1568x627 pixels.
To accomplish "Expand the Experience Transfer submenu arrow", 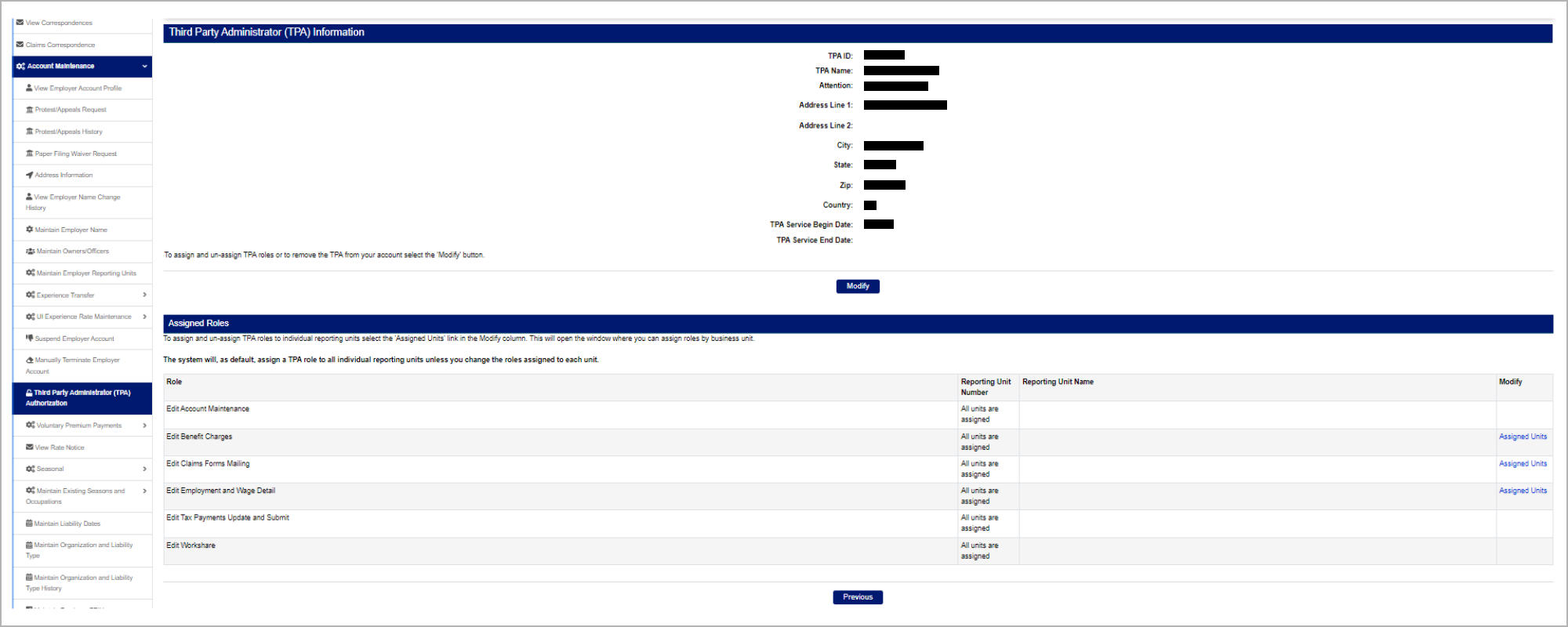I will [144, 295].
